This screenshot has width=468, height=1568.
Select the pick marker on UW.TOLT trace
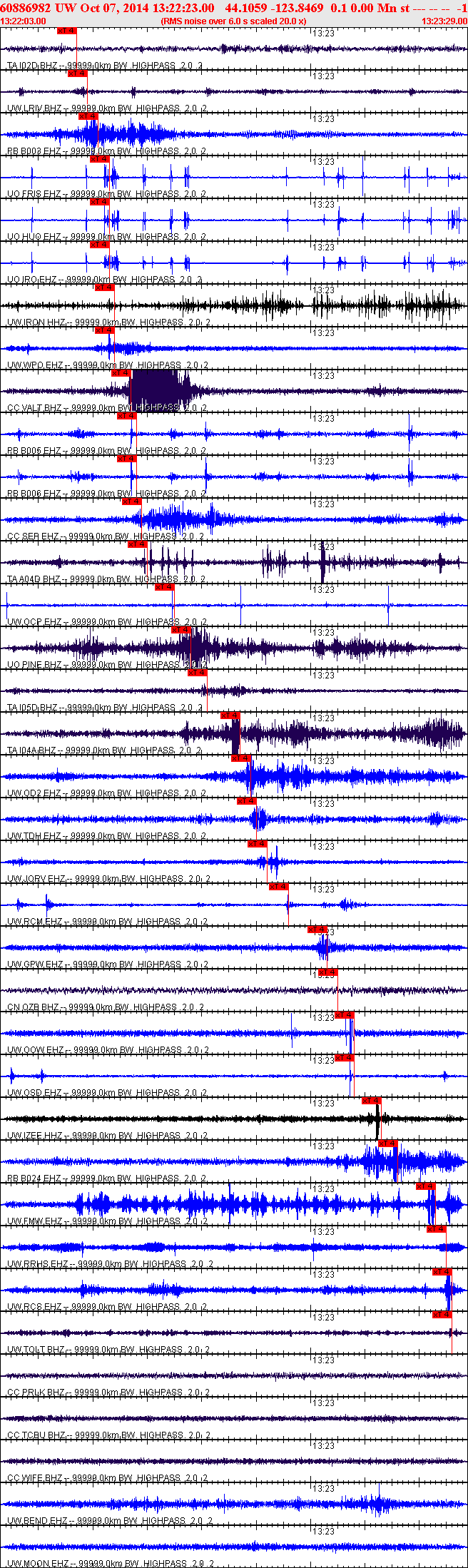tap(442, 1315)
